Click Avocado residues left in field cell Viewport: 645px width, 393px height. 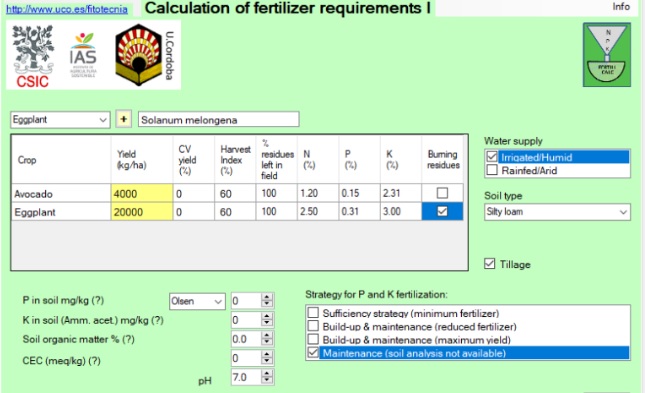point(277,193)
